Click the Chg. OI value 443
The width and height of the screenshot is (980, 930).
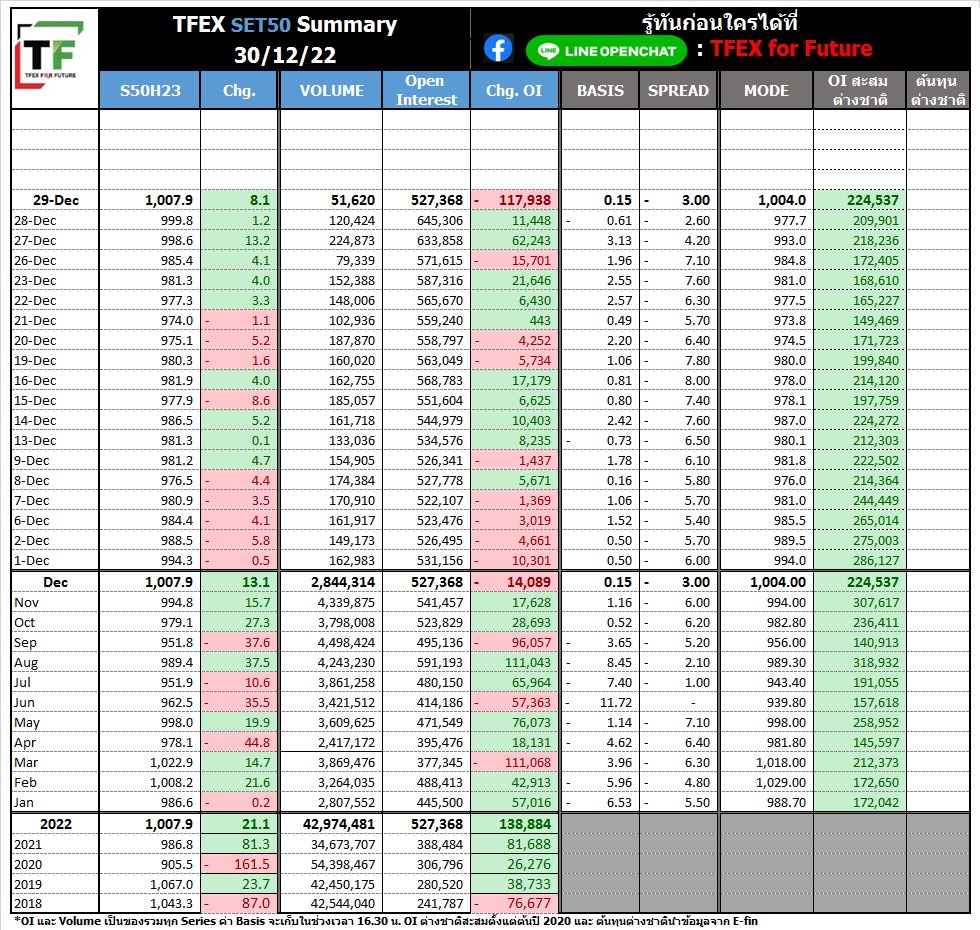click(540, 321)
